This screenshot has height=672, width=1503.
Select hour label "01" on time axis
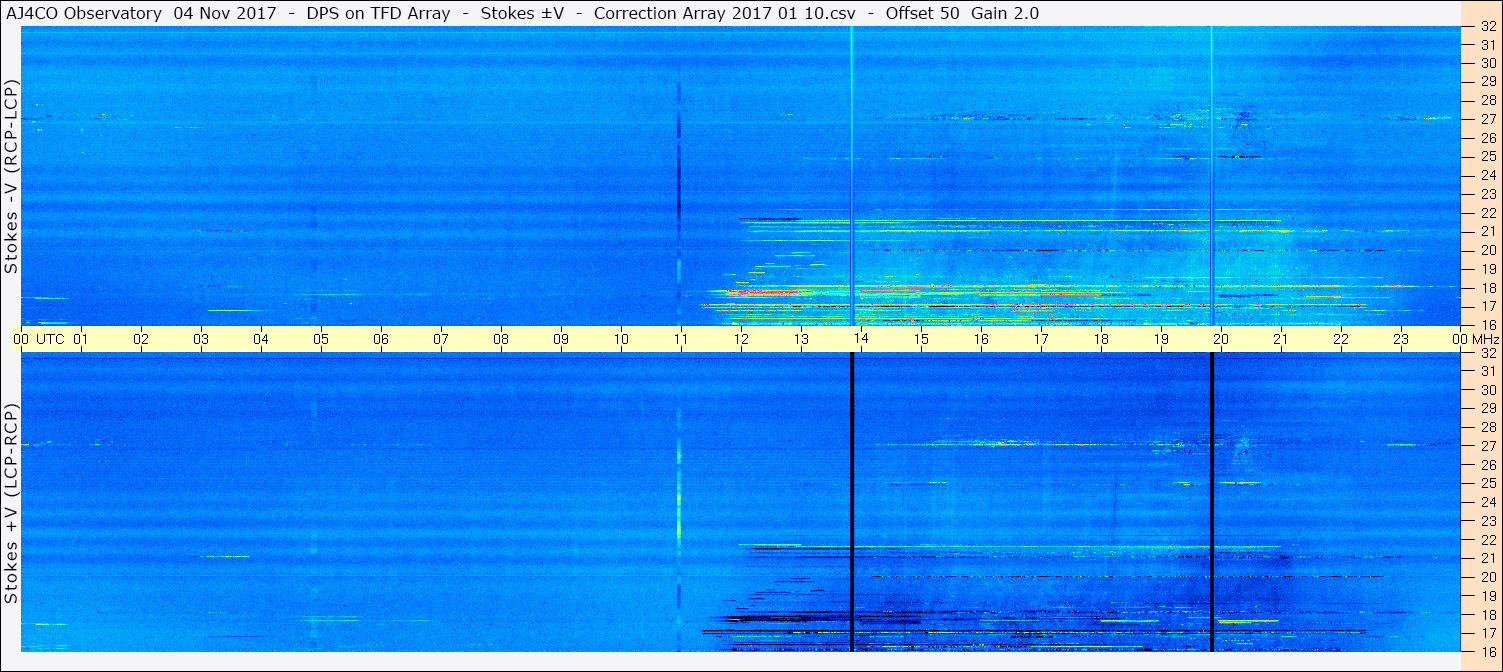(81, 339)
